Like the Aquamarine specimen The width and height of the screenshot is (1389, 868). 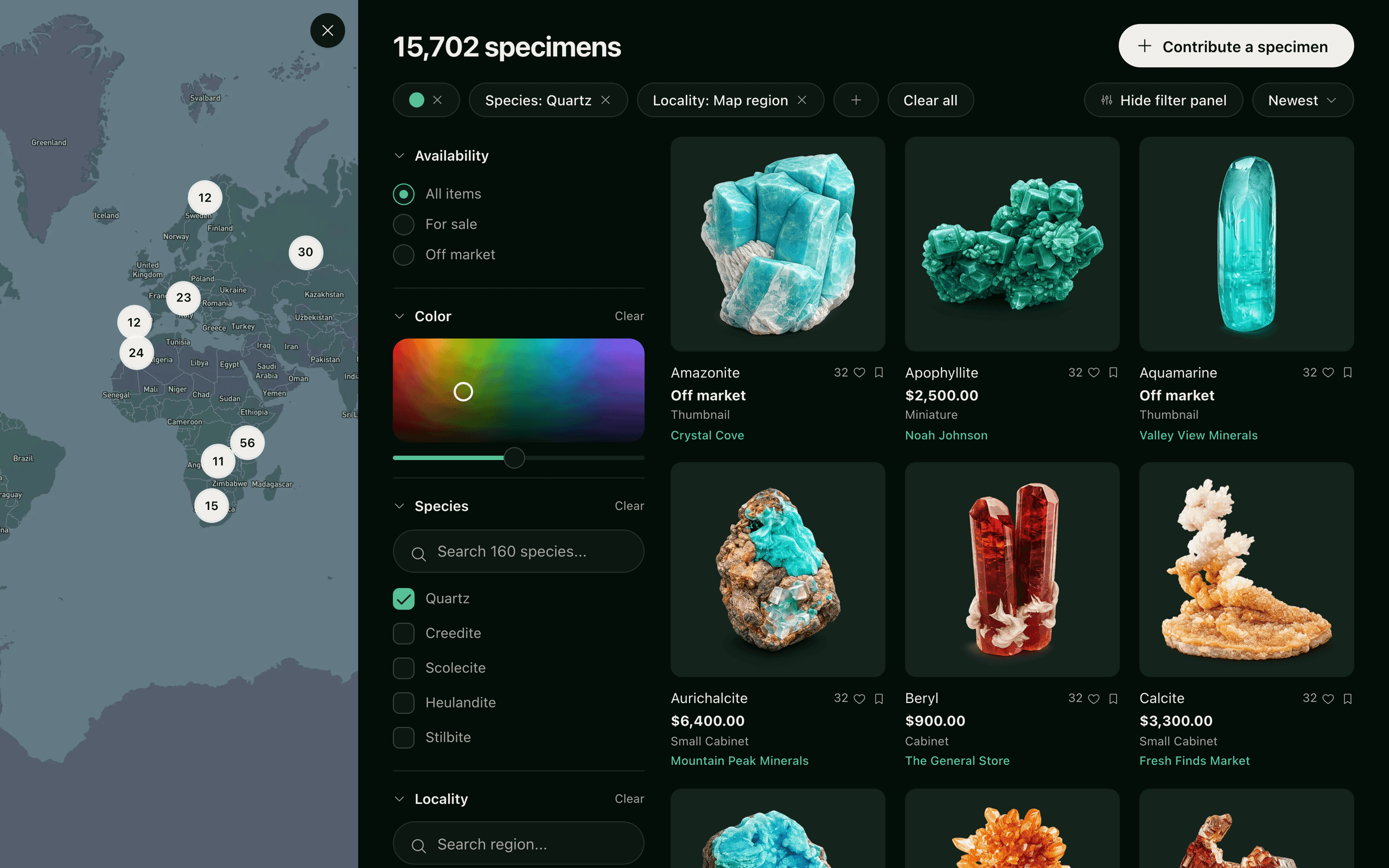pos(1328,373)
